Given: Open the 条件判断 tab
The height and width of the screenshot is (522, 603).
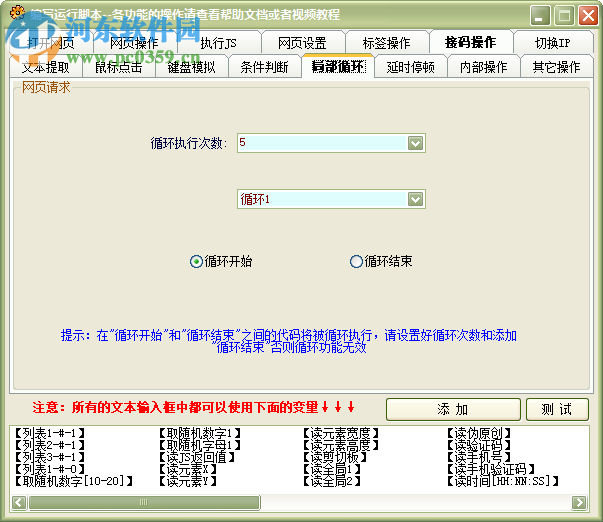Looking at the screenshot, I should tap(265, 67).
